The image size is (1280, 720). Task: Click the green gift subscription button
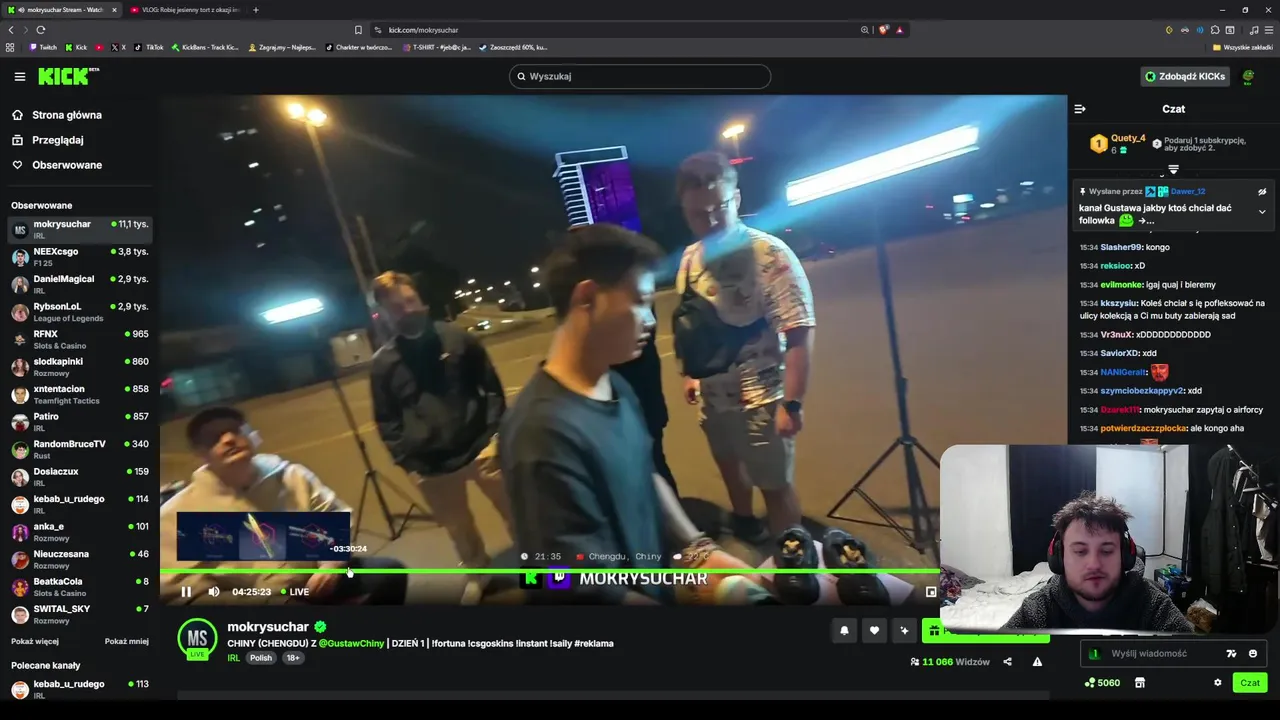[x=985, y=631]
